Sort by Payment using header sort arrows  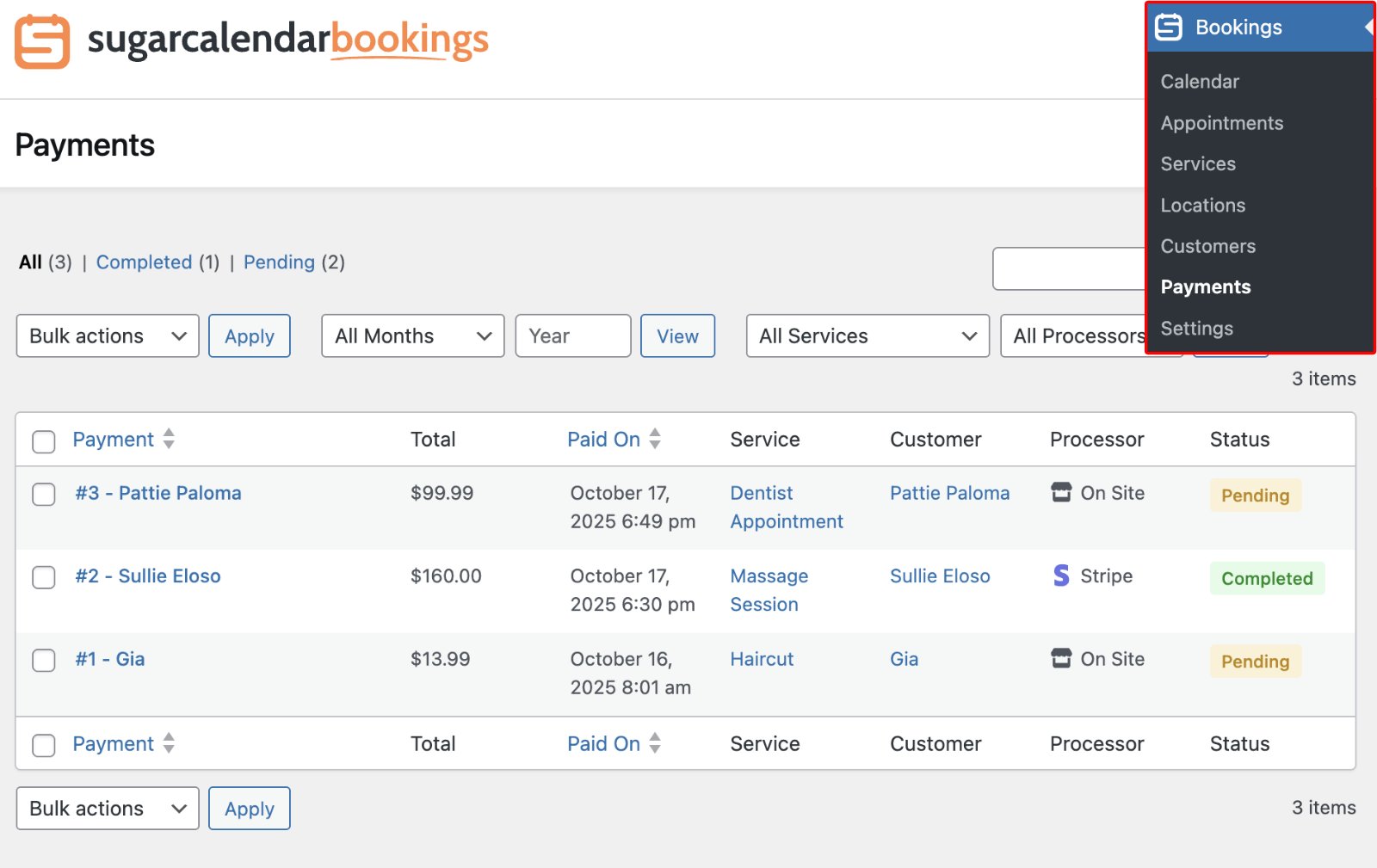click(169, 440)
